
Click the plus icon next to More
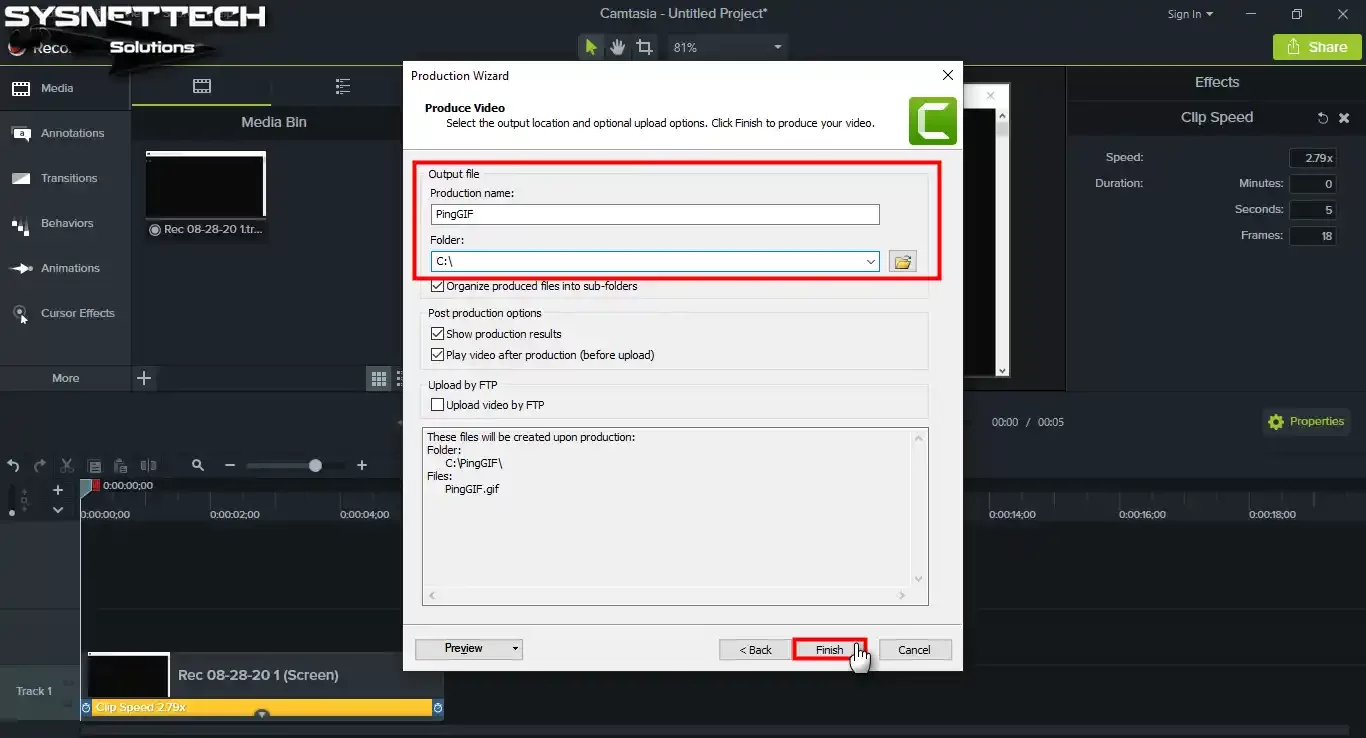pyautogui.click(x=144, y=378)
